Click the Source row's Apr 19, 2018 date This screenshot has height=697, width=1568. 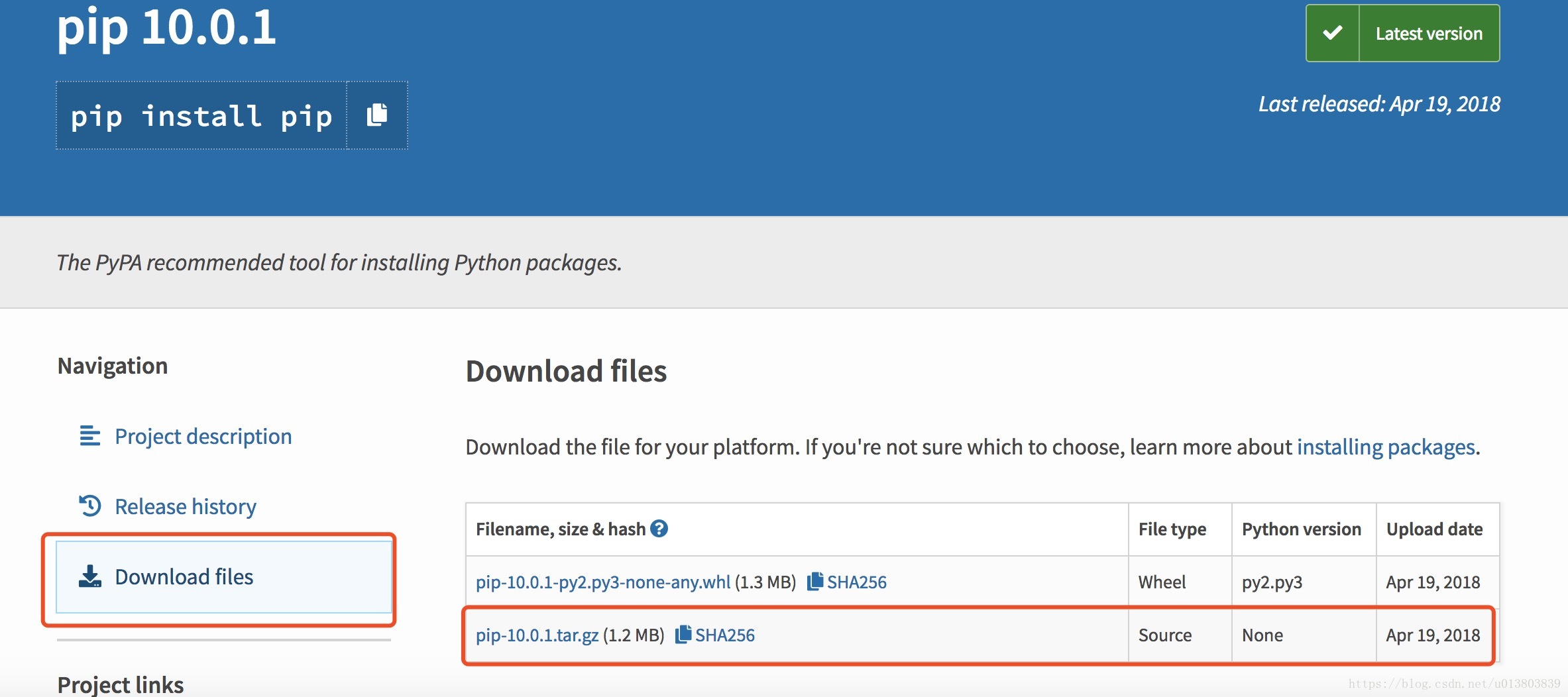[1433, 635]
